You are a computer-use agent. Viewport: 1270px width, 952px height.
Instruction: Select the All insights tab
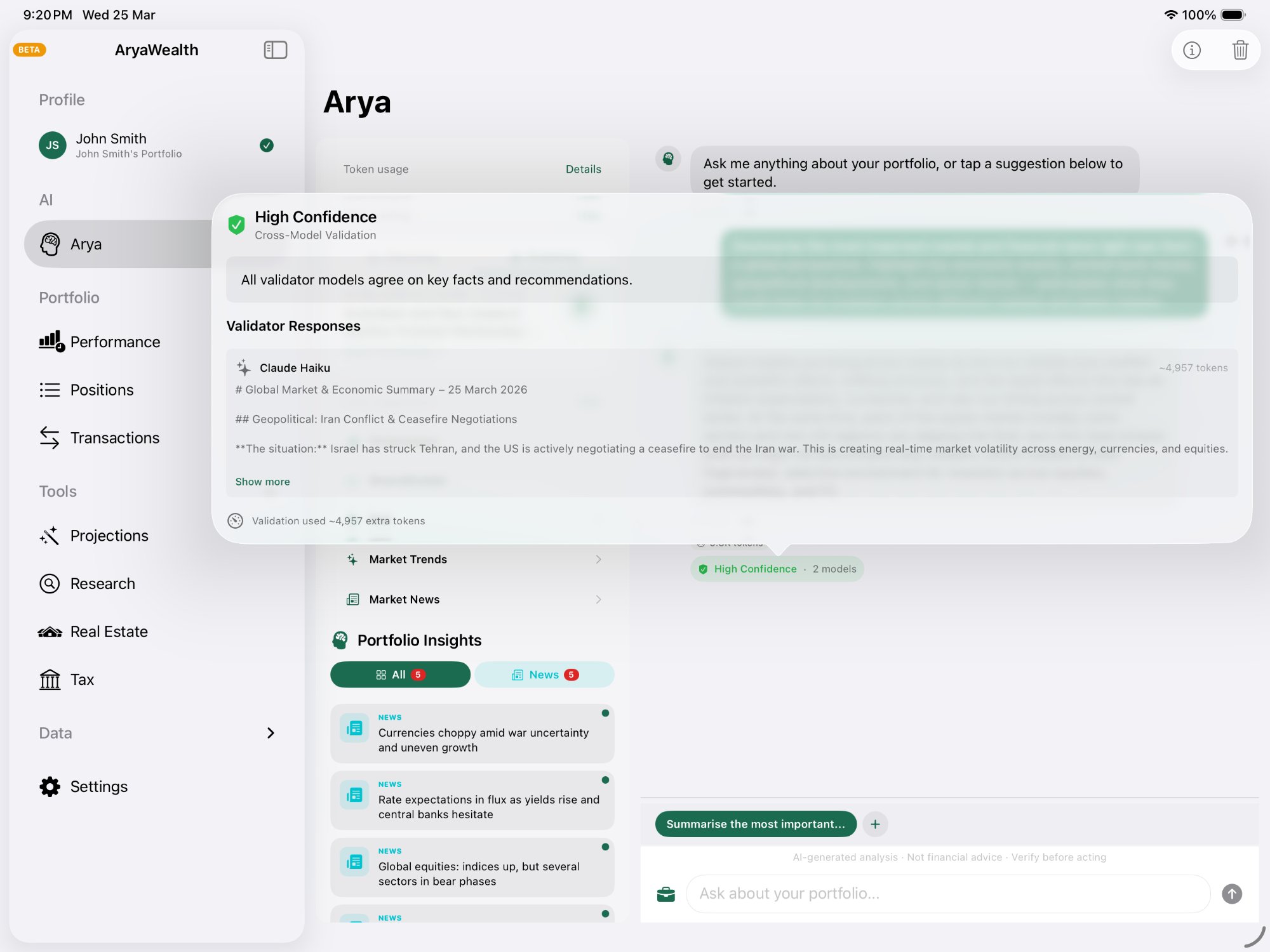[x=400, y=675]
